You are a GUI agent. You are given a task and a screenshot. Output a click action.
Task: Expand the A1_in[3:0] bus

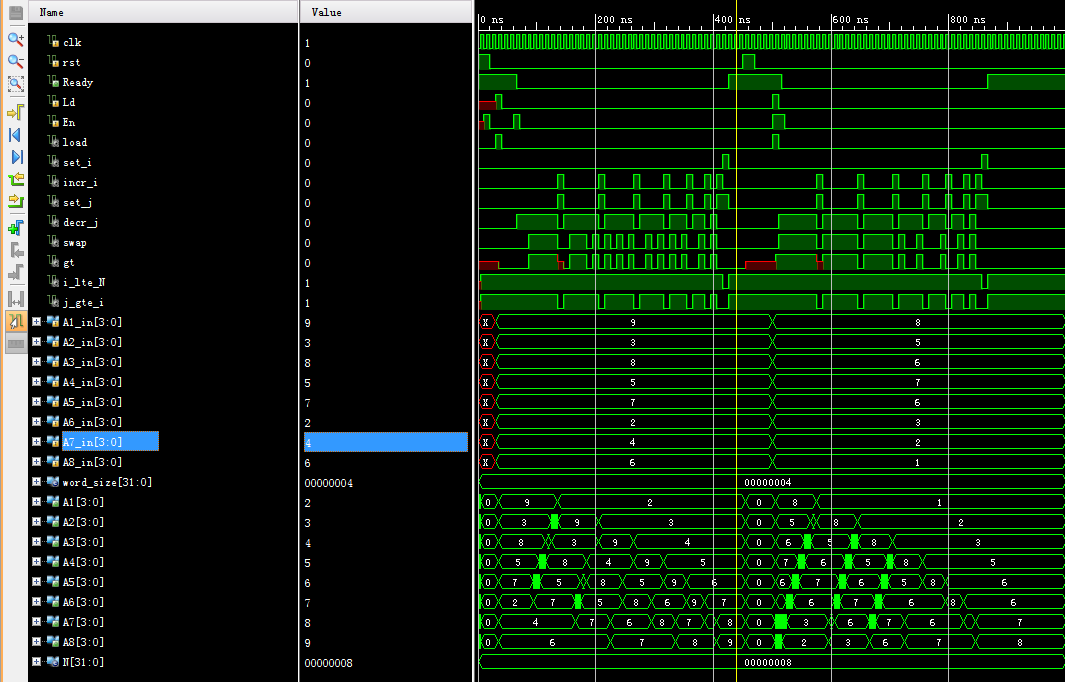pos(37,322)
